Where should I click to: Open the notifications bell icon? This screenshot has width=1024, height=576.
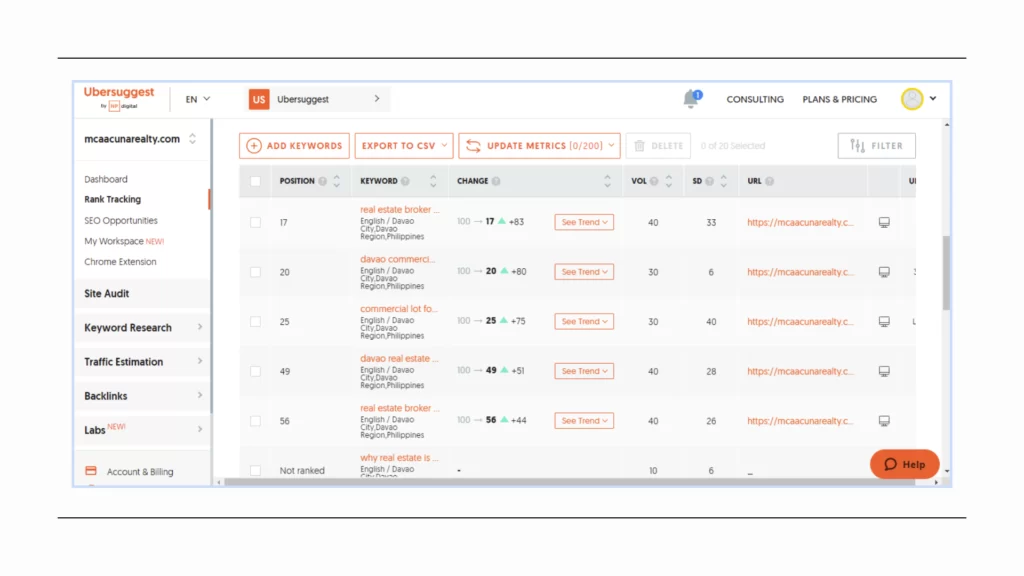692,99
